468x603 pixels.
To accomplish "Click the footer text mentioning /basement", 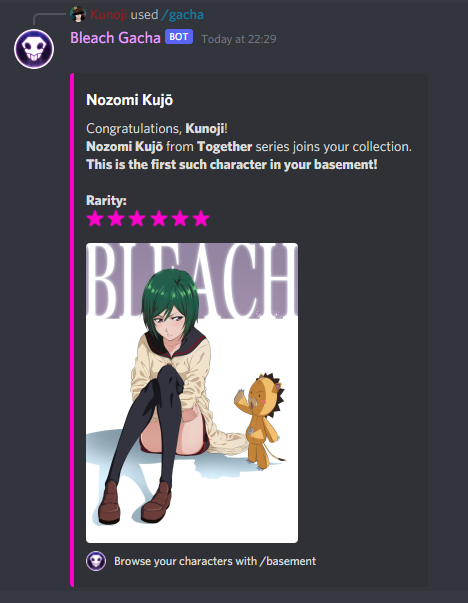I will coord(215,561).
